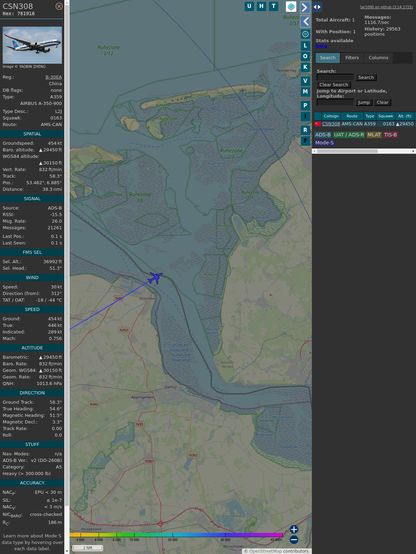416x554 pixels.
Task: Click the Mach value 0.756
Action: [x=56, y=338]
